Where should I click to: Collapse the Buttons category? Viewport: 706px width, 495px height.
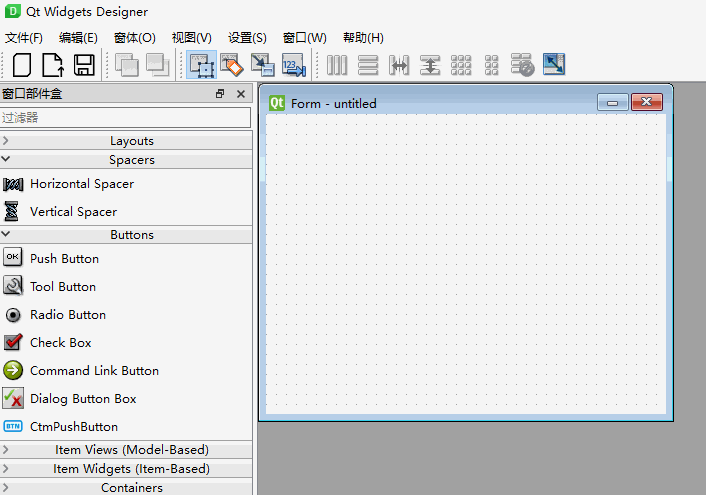[x=126, y=235]
